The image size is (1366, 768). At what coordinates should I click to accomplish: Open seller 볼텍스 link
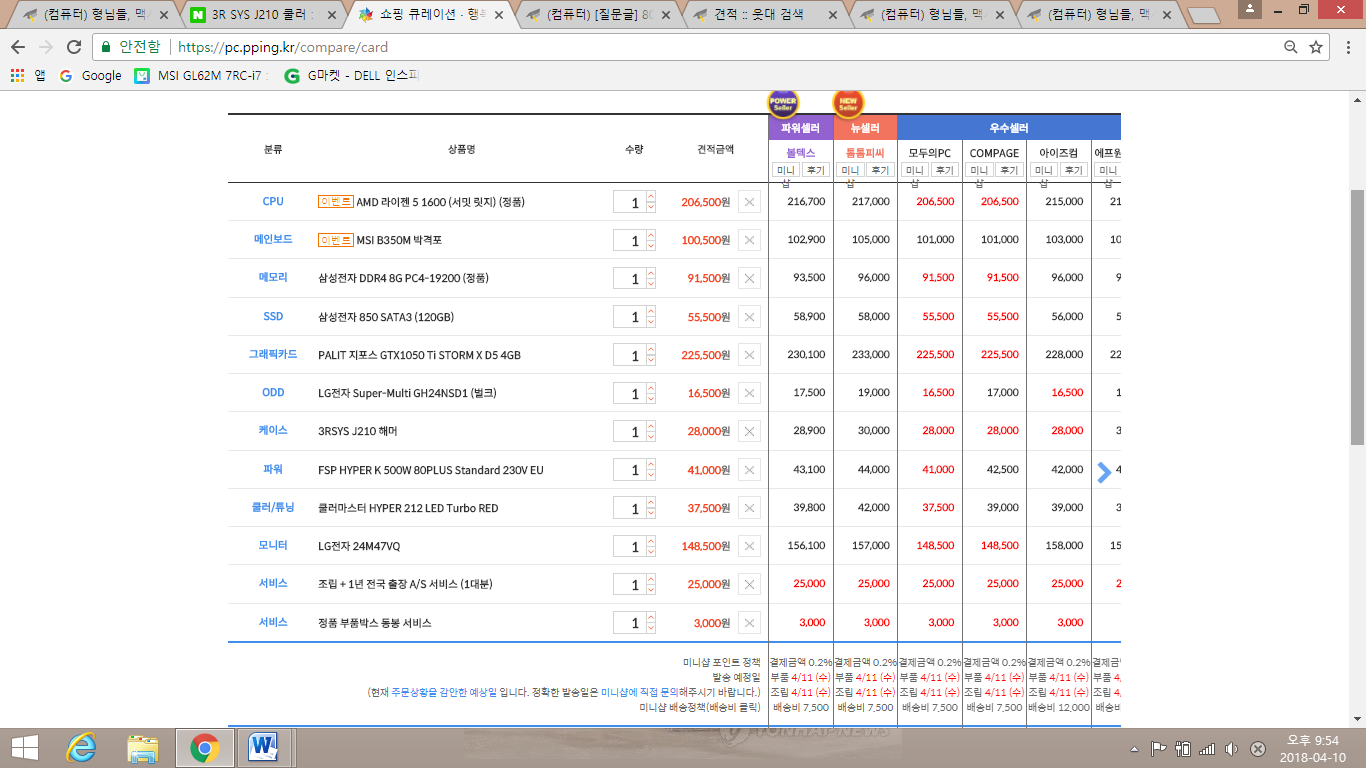[800, 153]
